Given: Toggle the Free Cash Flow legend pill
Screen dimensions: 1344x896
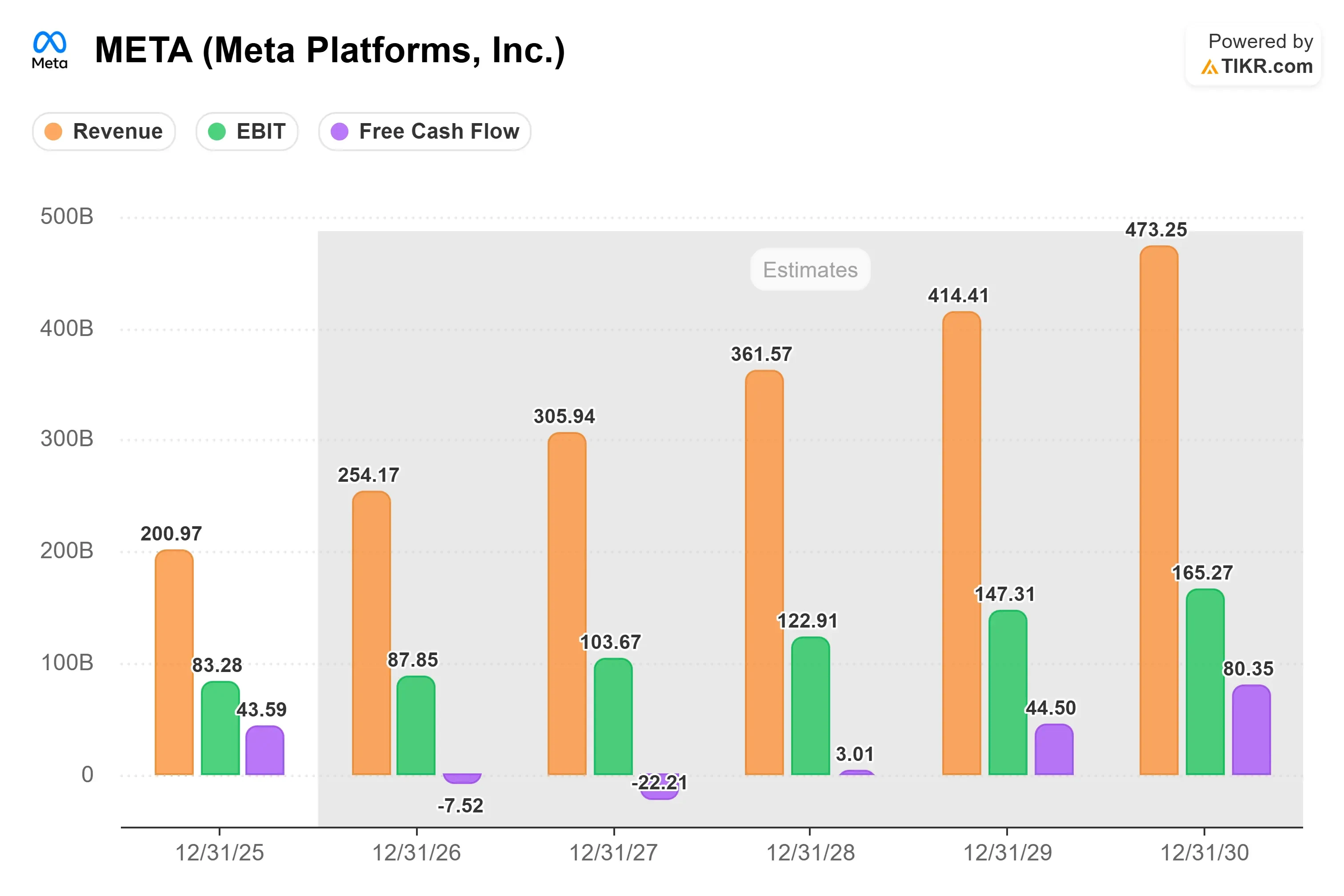Looking at the screenshot, I should [x=424, y=132].
